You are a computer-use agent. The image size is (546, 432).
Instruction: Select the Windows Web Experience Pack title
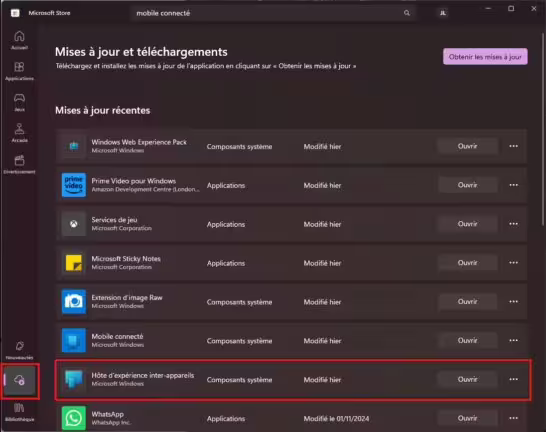point(139,142)
